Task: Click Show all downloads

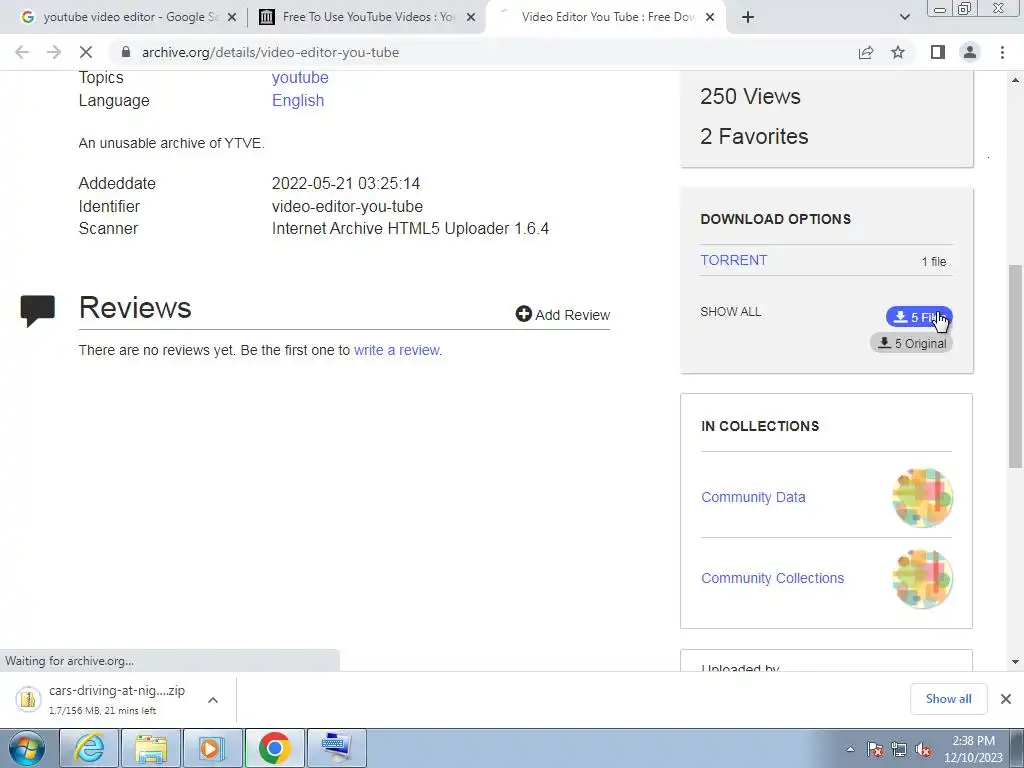Action: point(948,699)
